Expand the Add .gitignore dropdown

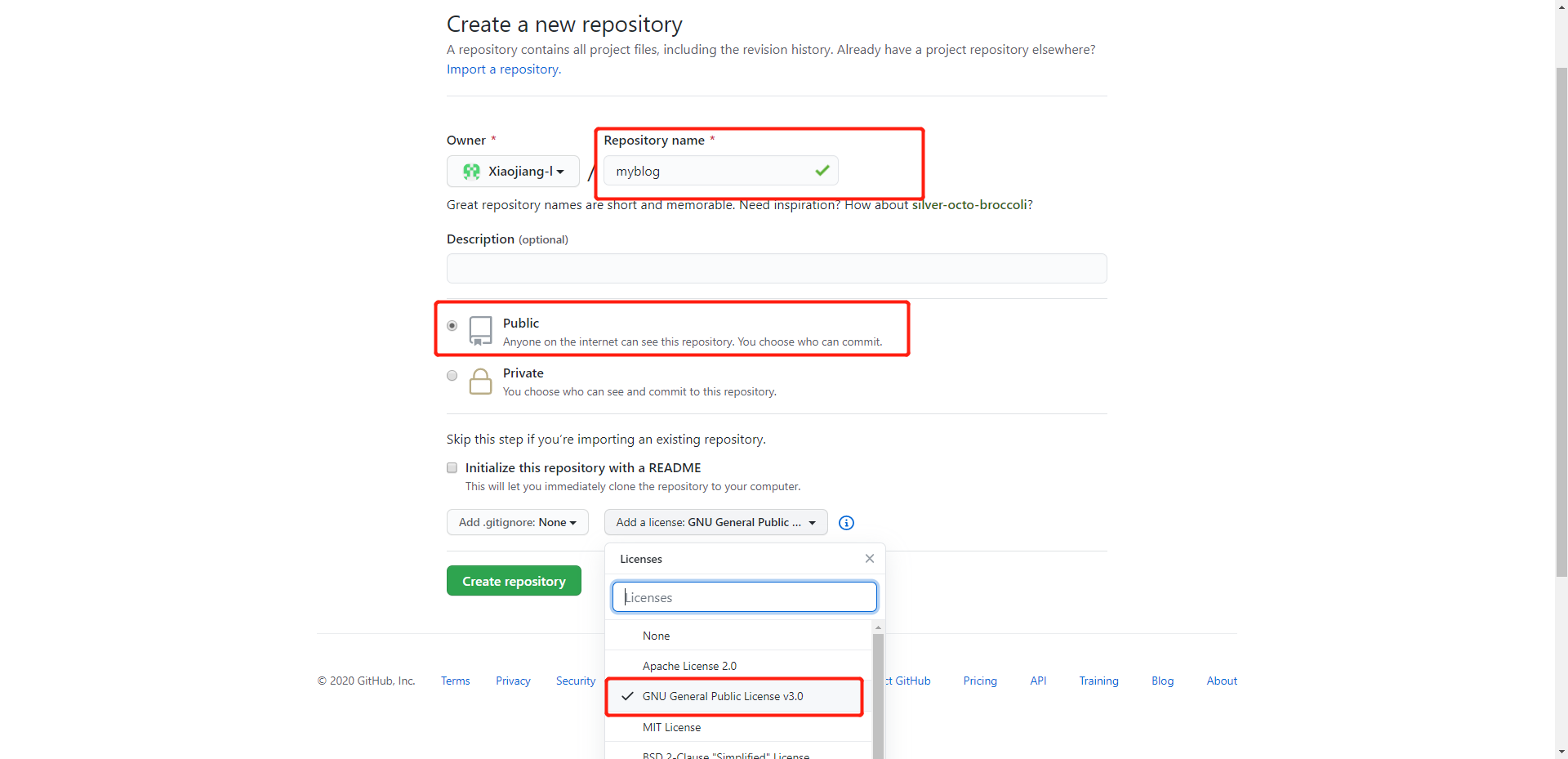(517, 523)
